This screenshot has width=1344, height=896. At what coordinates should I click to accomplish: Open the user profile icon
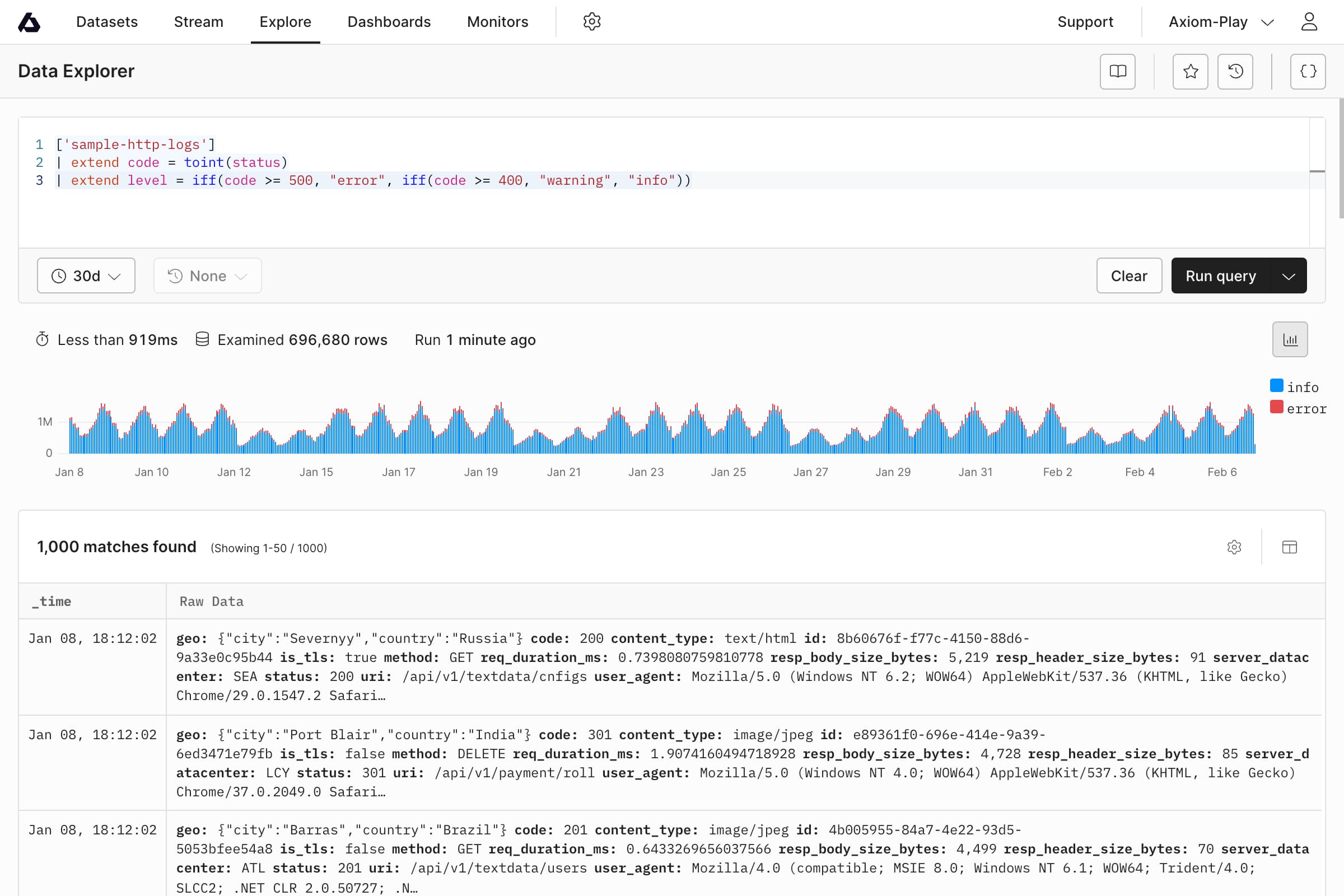pyautogui.click(x=1309, y=22)
